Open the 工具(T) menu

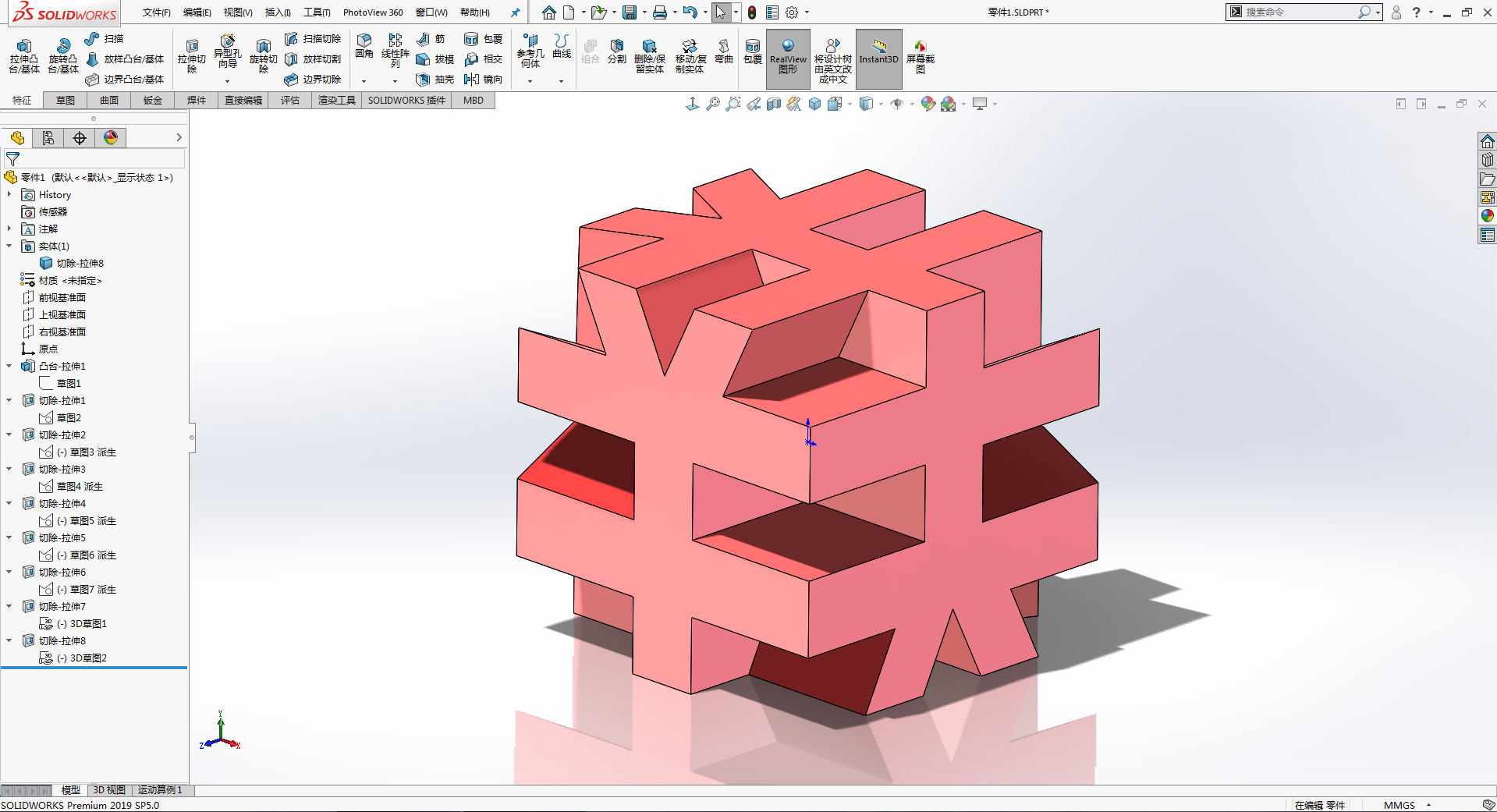(x=317, y=12)
